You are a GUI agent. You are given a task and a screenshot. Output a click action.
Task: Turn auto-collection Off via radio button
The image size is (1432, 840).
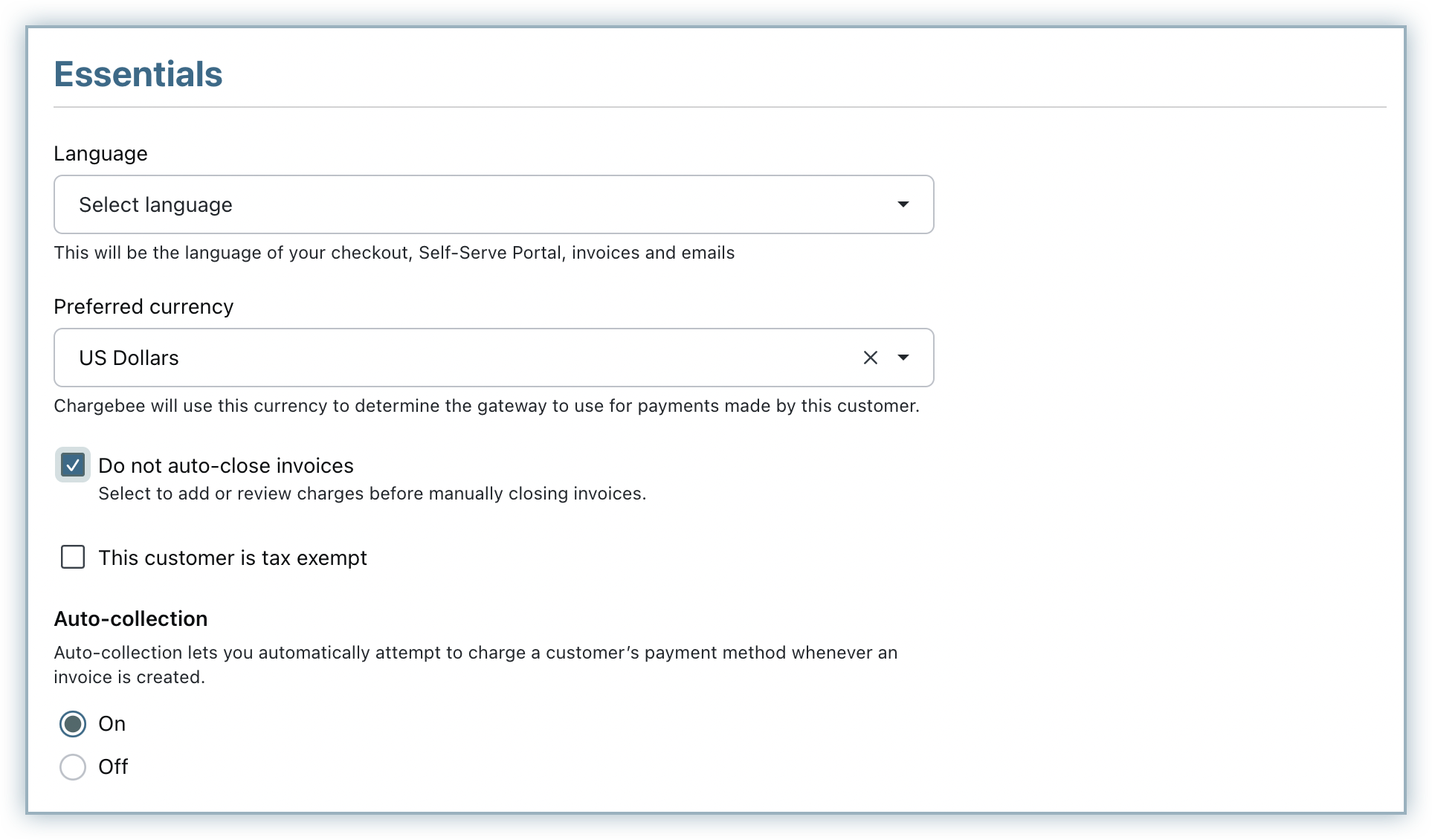coord(73,766)
